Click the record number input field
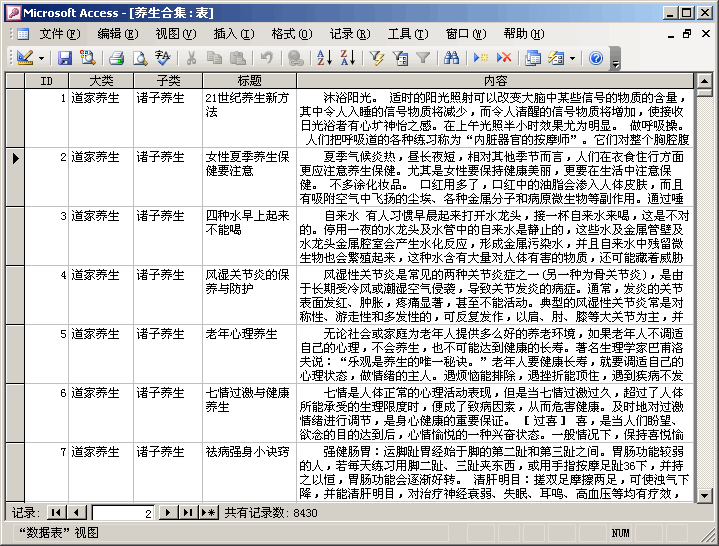The height and width of the screenshot is (546, 719). 123,513
